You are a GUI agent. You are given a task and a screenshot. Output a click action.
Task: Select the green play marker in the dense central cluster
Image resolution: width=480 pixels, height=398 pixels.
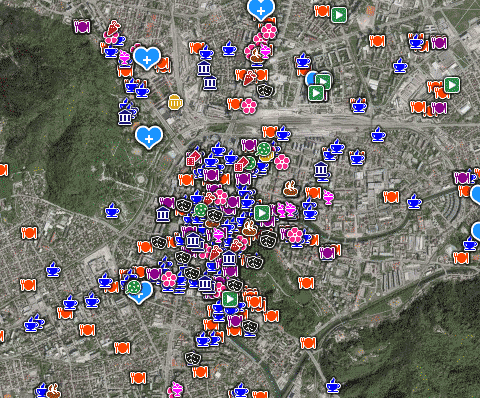(x=262, y=213)
